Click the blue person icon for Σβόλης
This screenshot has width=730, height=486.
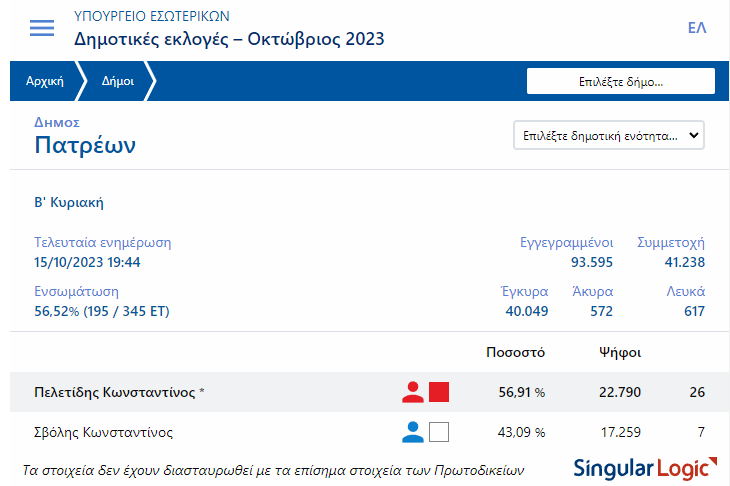pyautogui.click(x=412, y=432)
